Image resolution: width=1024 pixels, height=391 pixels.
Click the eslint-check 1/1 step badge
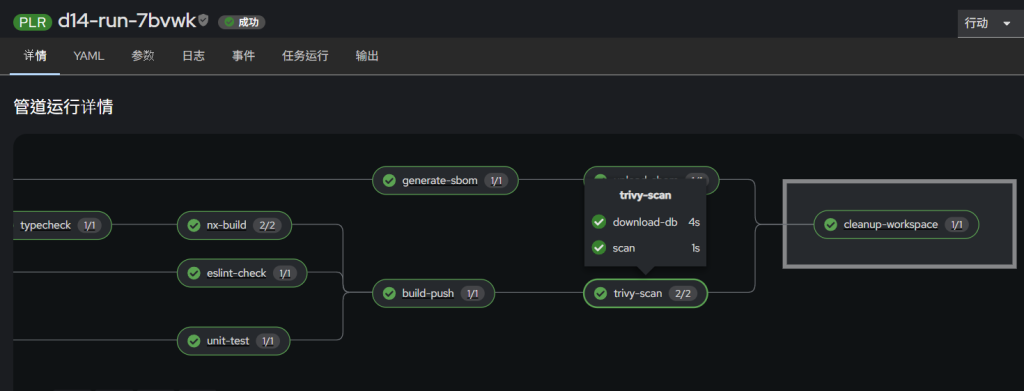coord(284,273)
